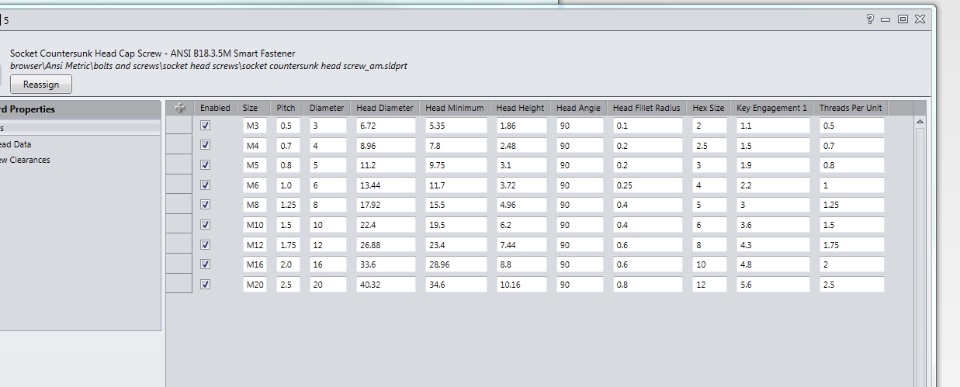Click the Head Angle column header

pyautogui.click(x=579, y=108)
